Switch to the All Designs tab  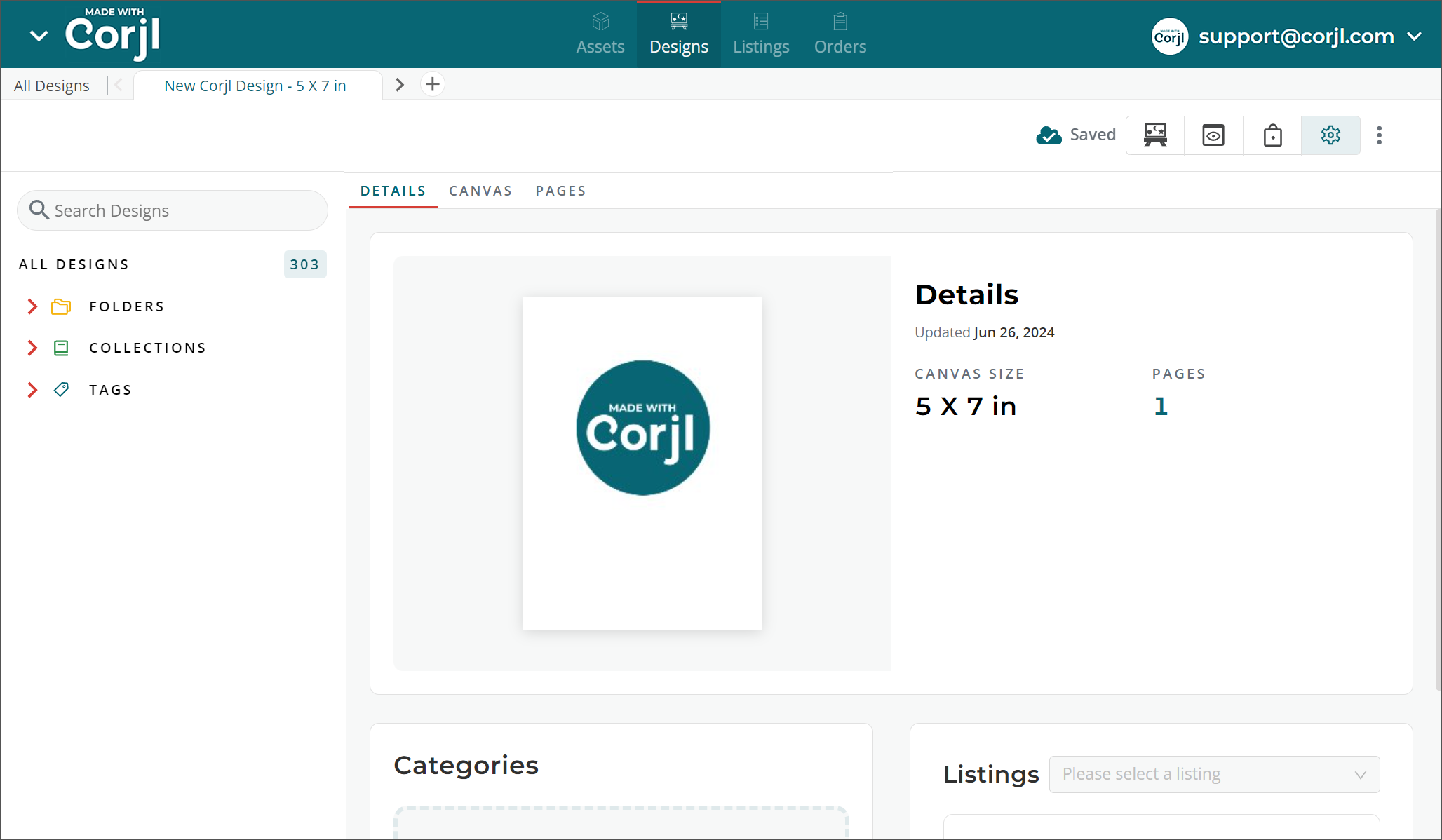(52, 86)
